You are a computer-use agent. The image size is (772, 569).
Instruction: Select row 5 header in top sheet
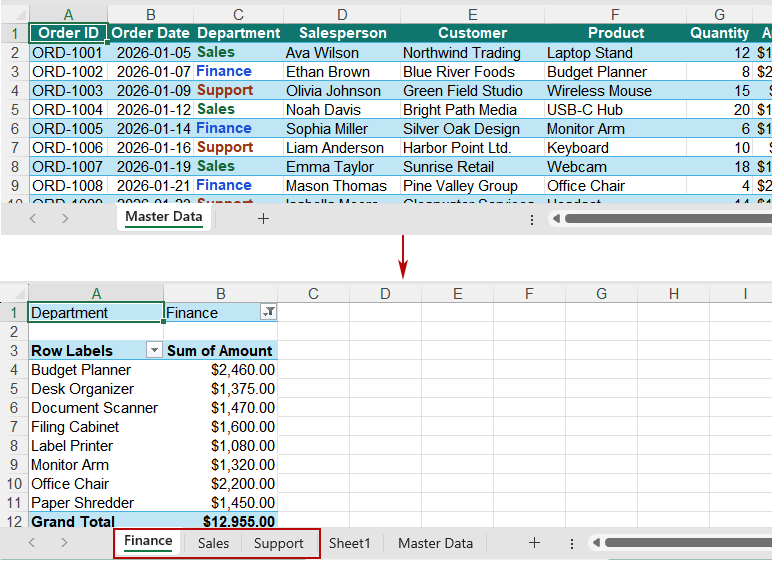(x=15, y=110)
